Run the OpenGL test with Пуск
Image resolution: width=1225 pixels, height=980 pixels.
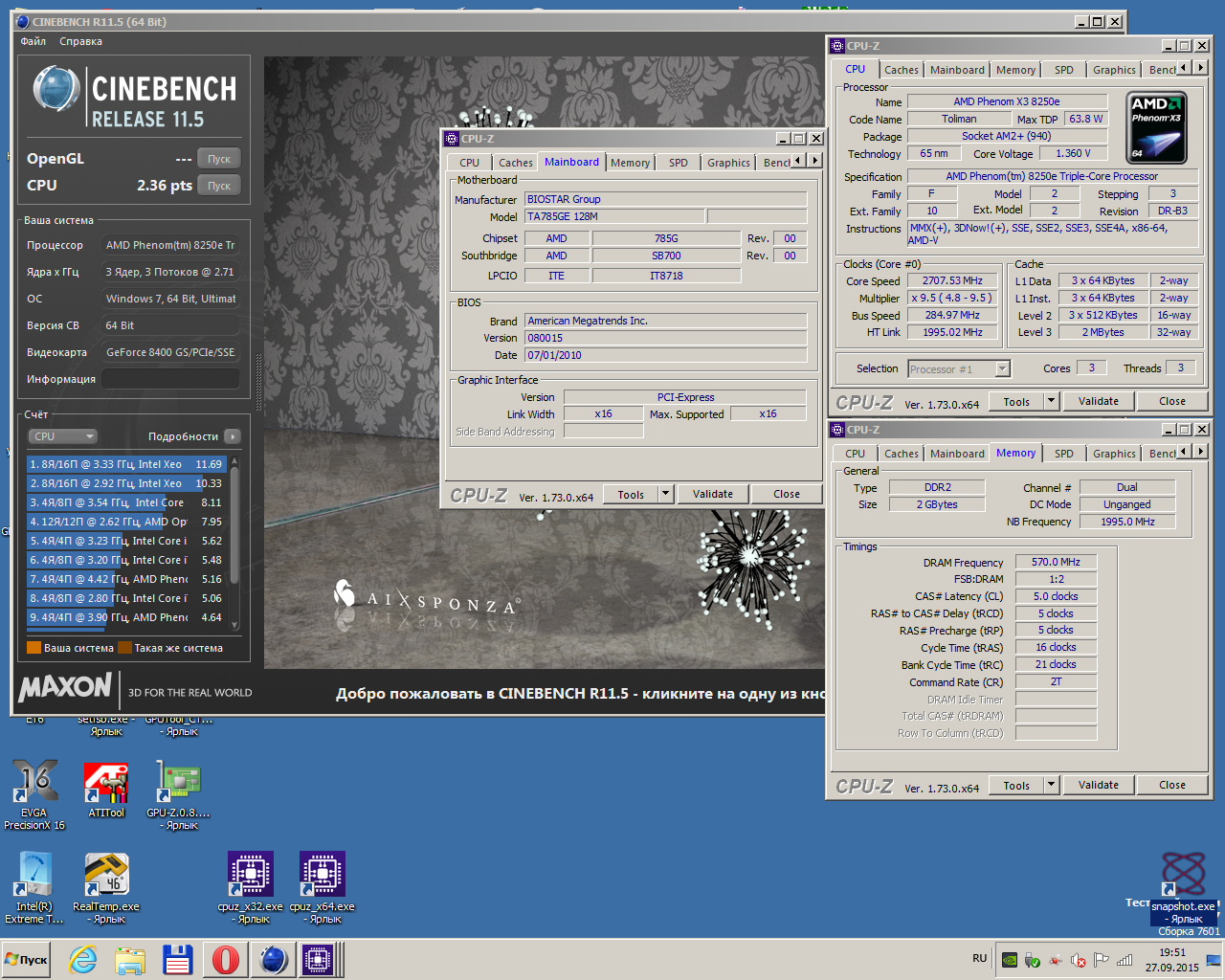[x=219, y=159]
